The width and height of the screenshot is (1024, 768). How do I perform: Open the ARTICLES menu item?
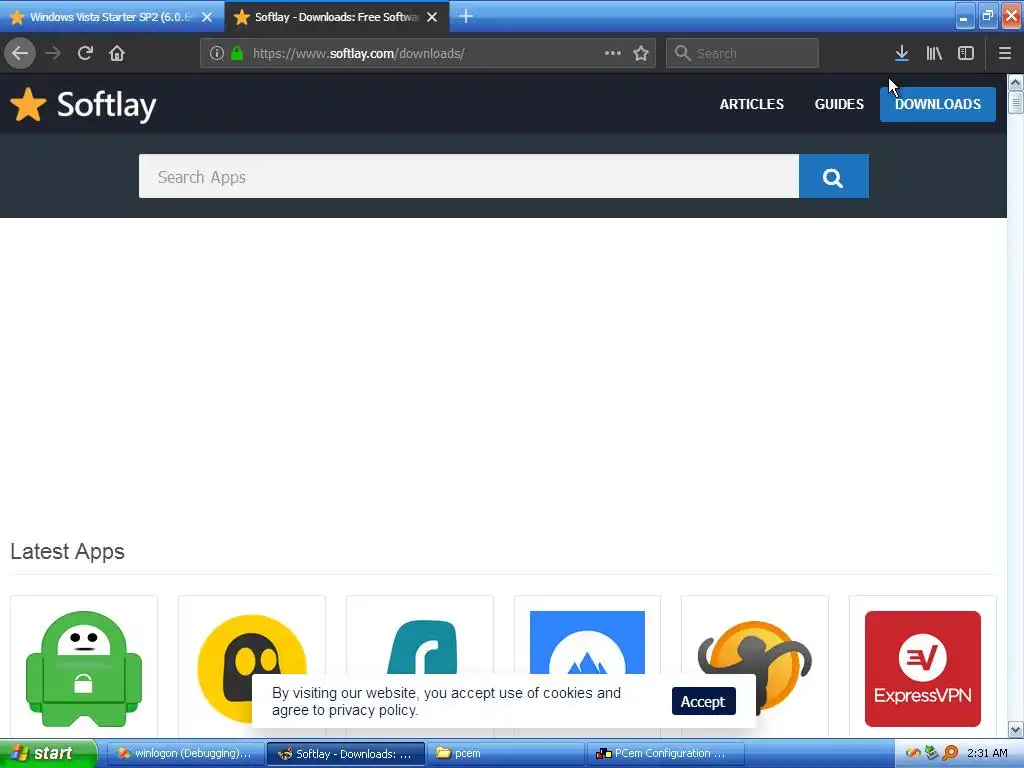pos(752,104)
